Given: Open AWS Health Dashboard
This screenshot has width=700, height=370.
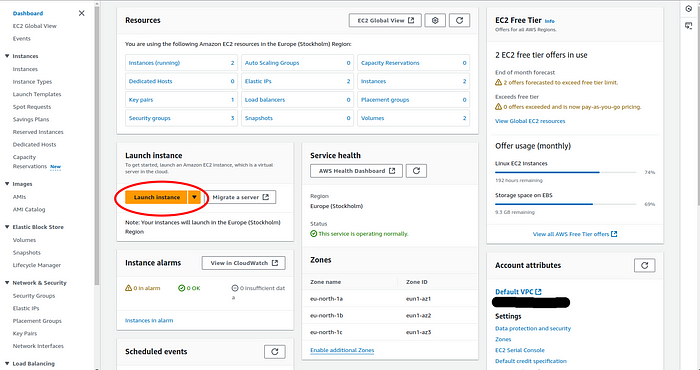Looking at the screenshot, I should click(x=357, y=171).
